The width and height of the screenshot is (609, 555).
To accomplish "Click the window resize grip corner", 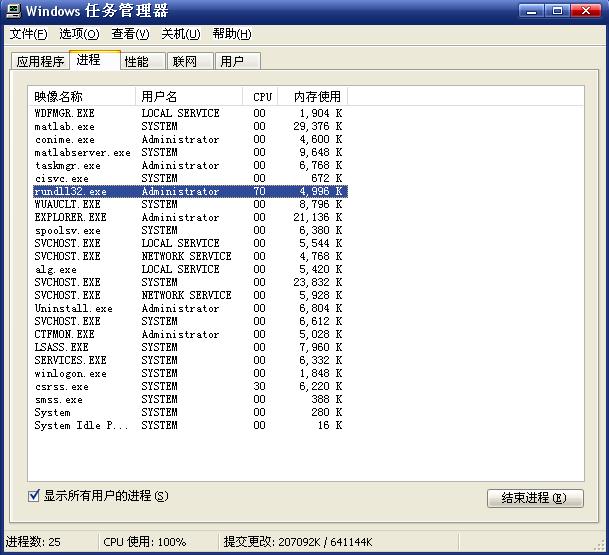I will tap(599, 545).
